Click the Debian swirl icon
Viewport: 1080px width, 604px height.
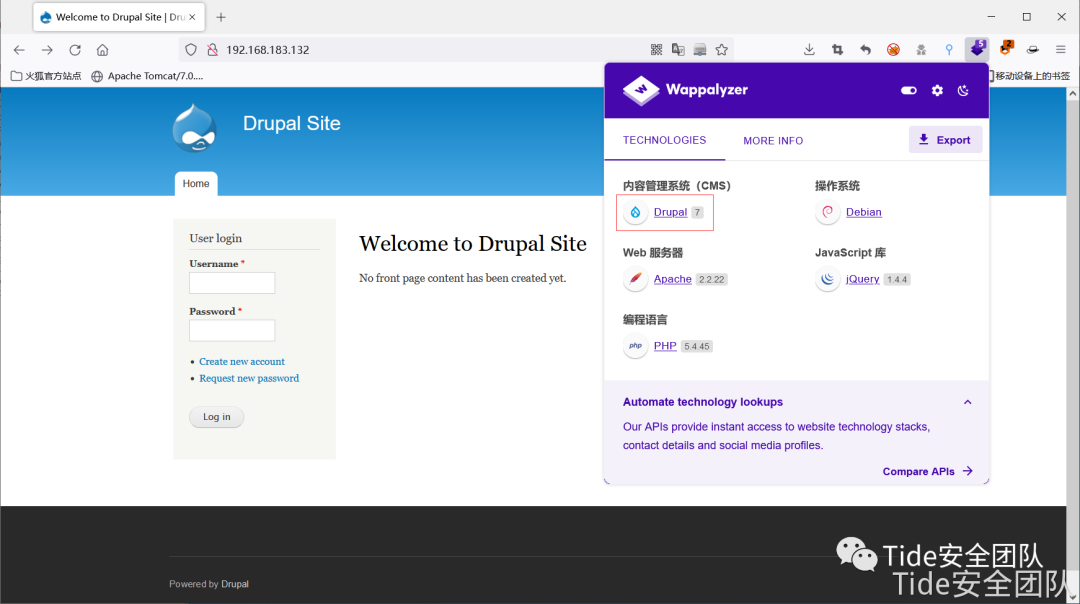pos(827,212)
